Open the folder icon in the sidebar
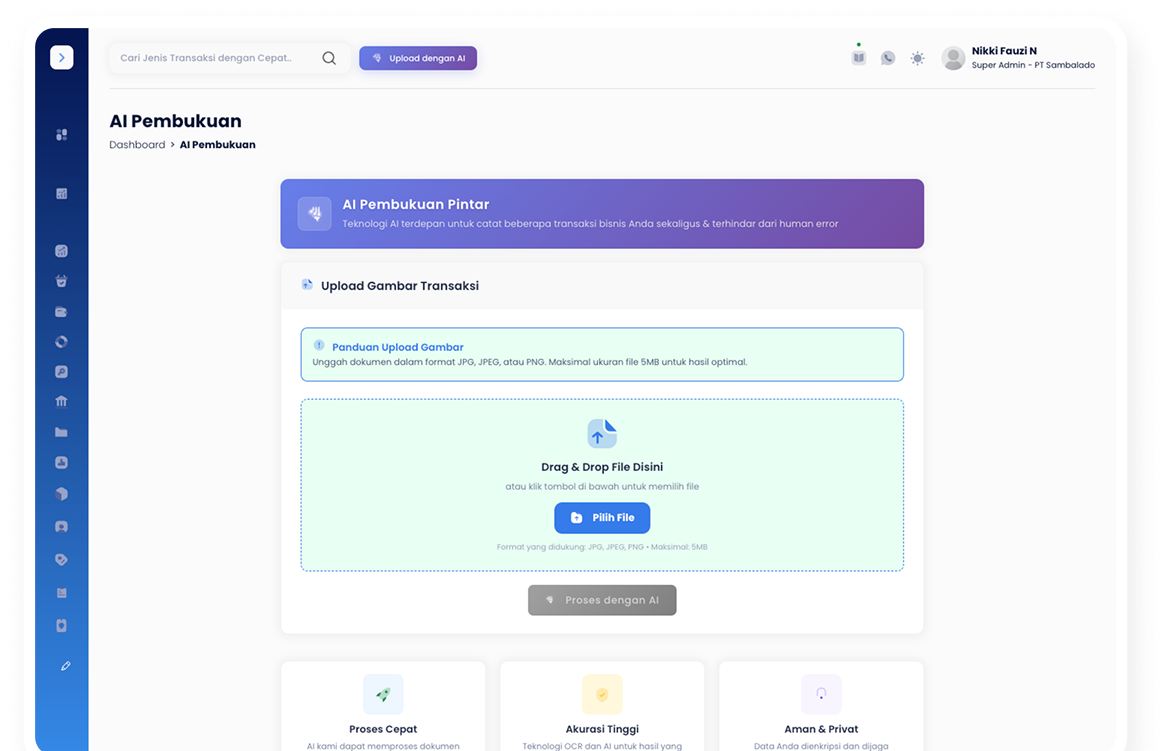This screenshot has width=1165, height=751. (61, 431)
